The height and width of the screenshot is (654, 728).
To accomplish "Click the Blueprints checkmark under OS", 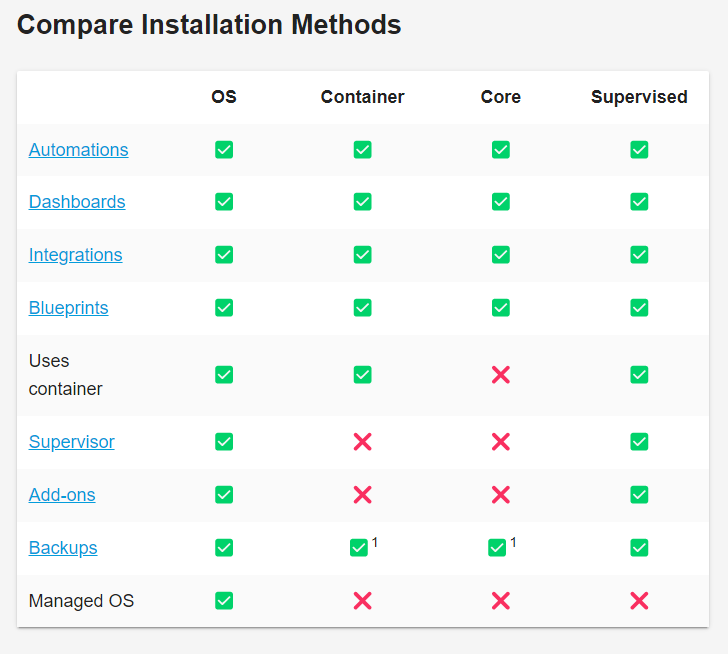I will [224, 308].
